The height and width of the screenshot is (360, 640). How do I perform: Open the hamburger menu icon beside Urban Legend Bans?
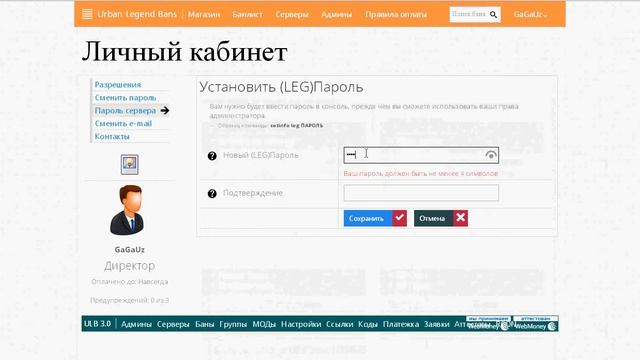[x=87, y=14]
